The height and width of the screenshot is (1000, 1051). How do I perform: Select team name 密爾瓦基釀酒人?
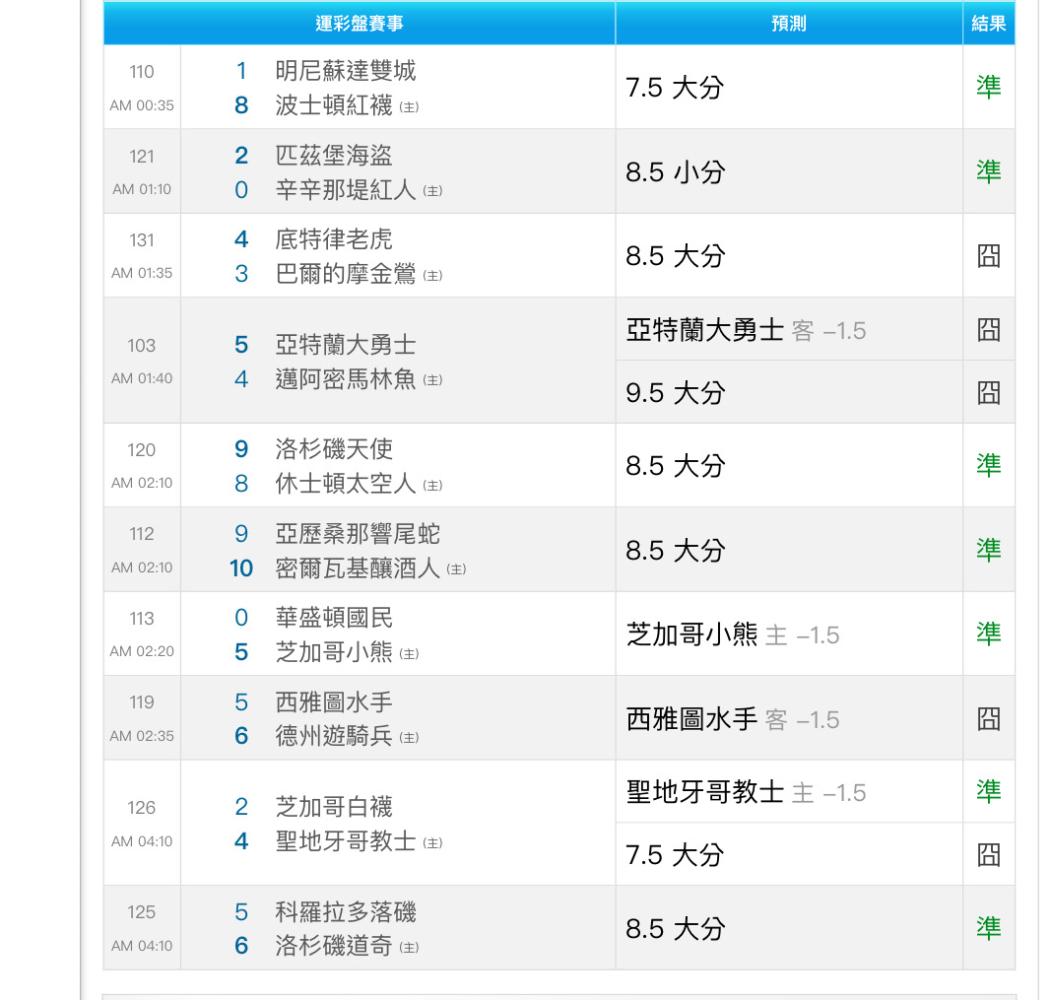(357, 568)
